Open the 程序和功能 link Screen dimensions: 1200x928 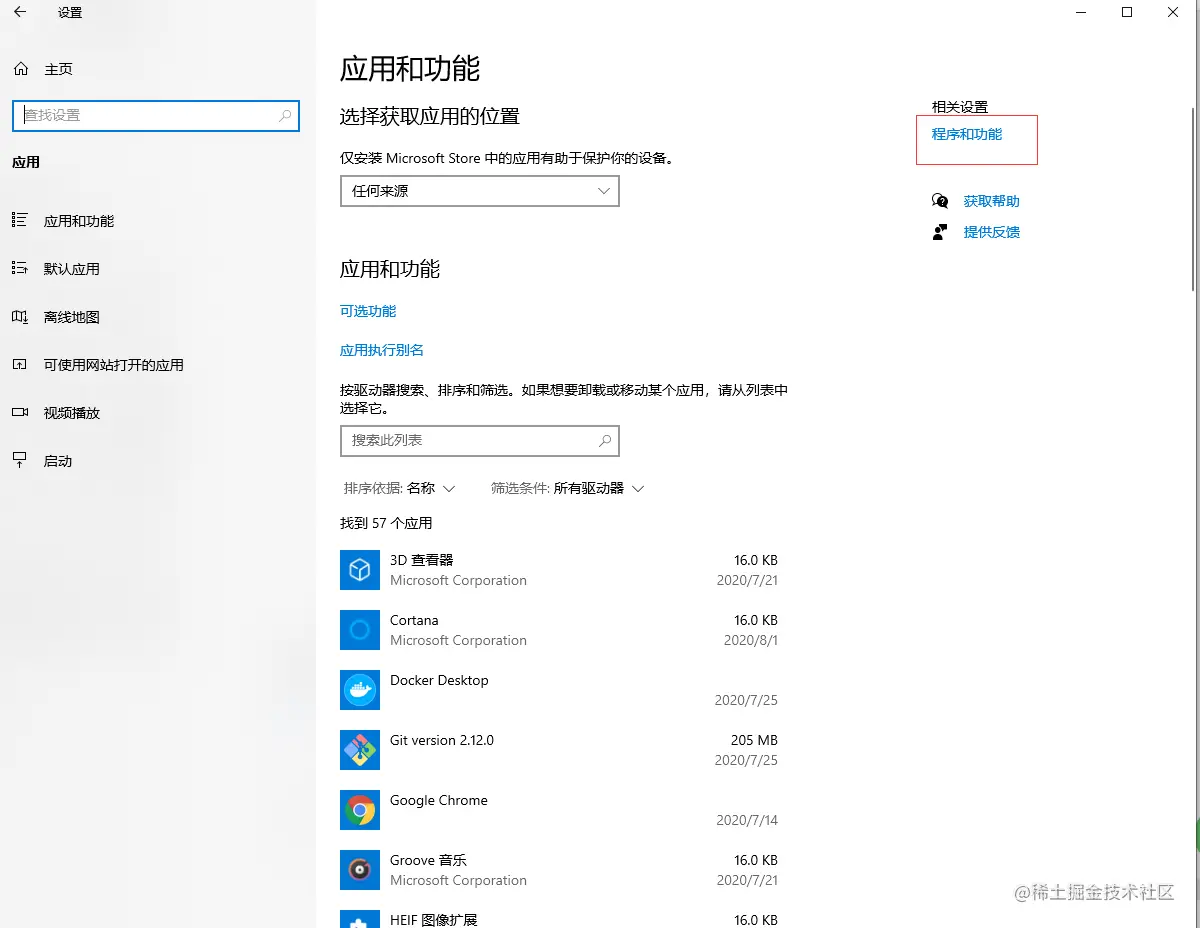[967, 134]
